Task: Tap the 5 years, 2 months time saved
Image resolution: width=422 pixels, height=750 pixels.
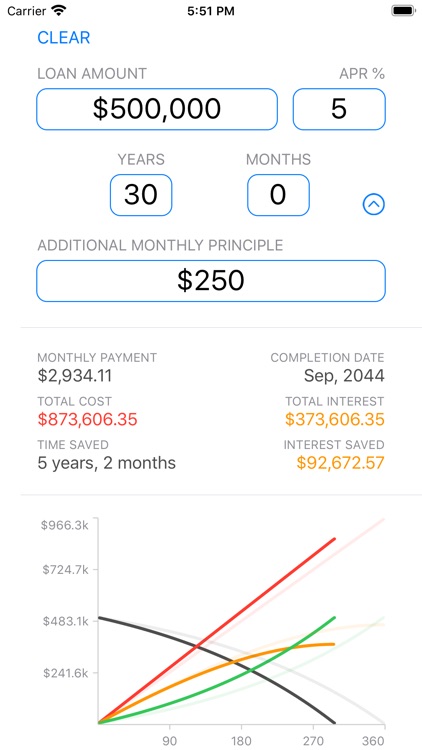Action: point(106,463)
